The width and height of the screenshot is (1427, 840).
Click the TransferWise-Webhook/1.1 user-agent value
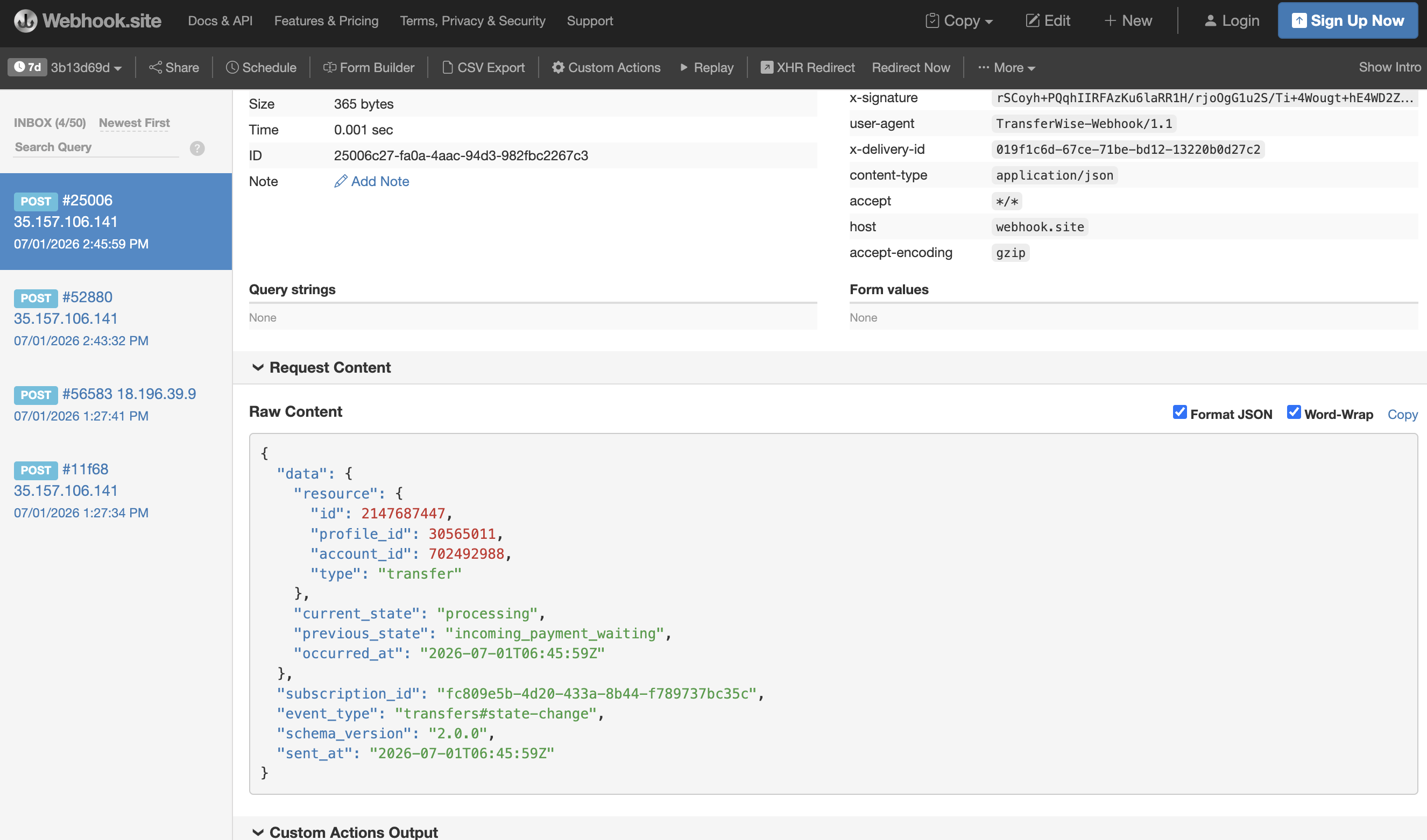coord(1084,123)
